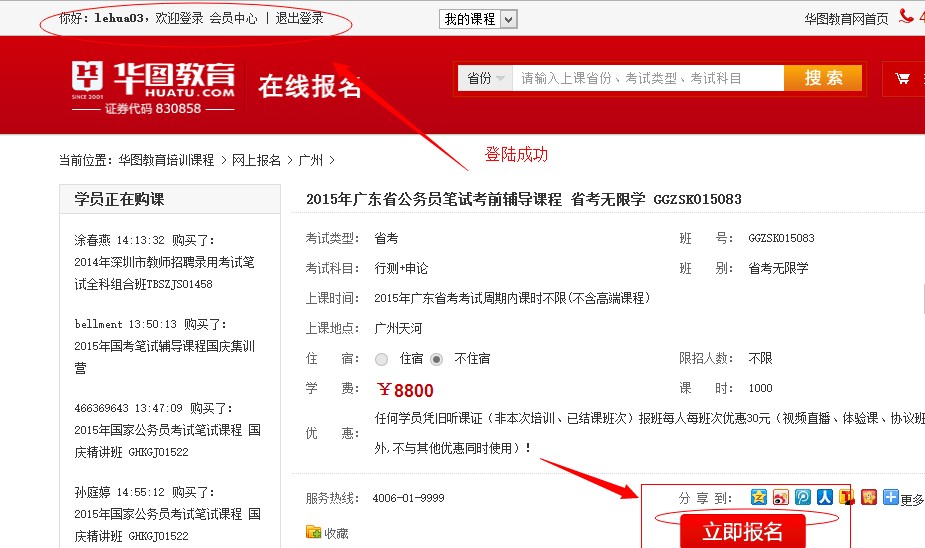Click the 网上报名 breadcrumb

[x=256, y=160]
